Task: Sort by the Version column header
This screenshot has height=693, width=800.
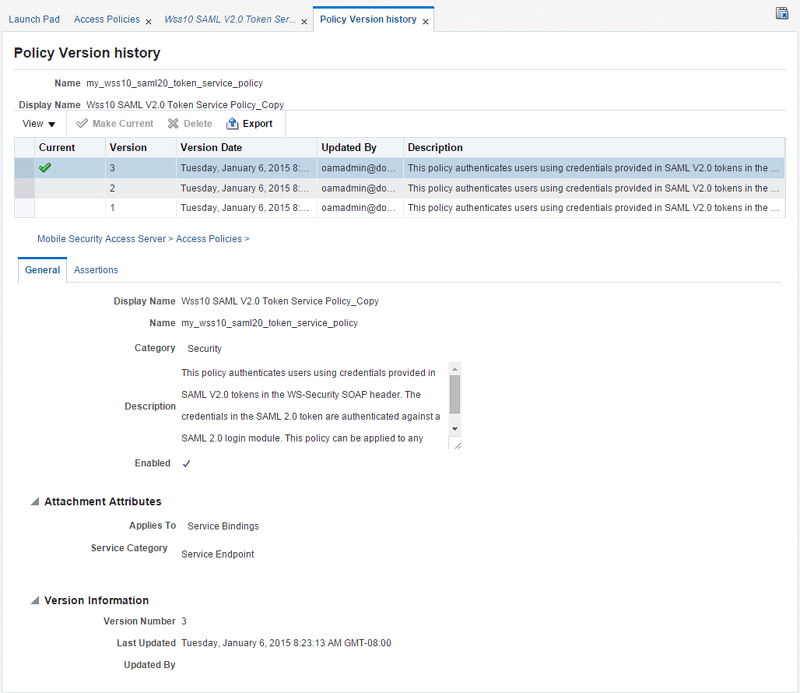Action: click(141, 147)
